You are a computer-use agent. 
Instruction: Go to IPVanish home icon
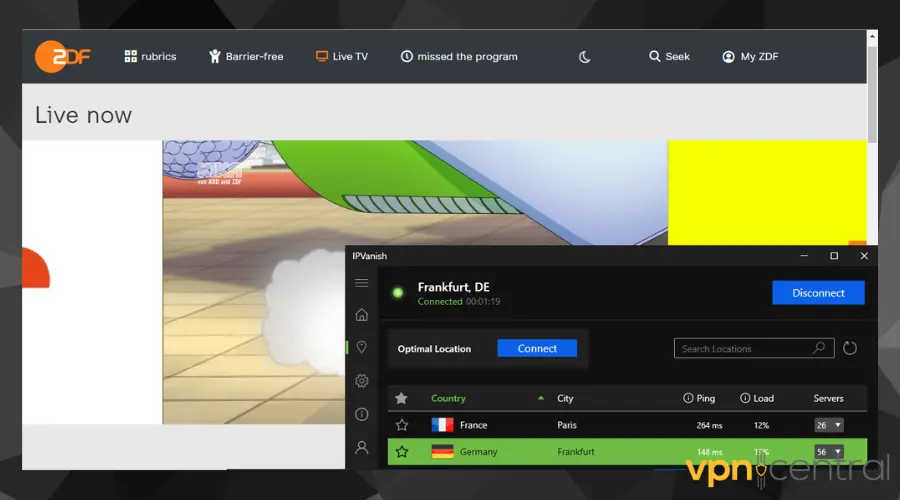point(362,315)
